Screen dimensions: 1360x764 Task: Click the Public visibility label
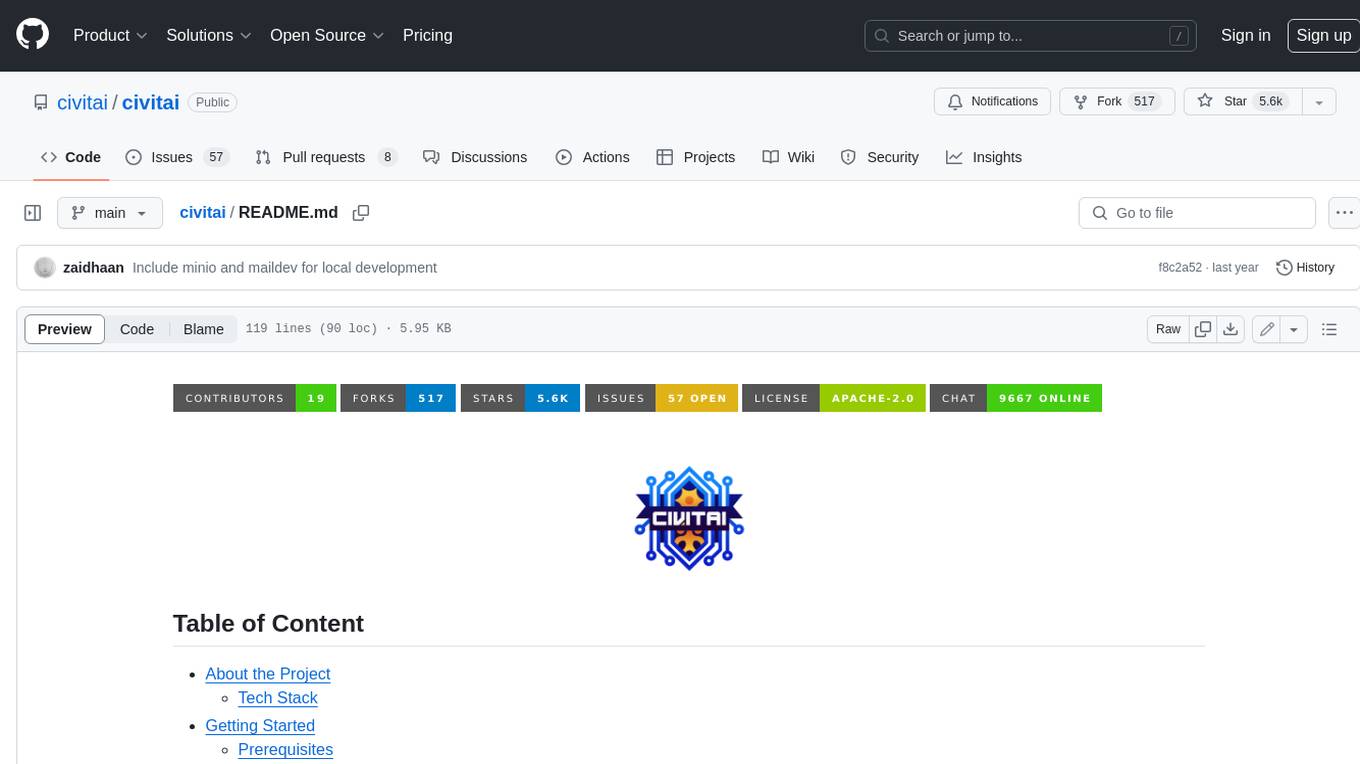coord(212,102)
